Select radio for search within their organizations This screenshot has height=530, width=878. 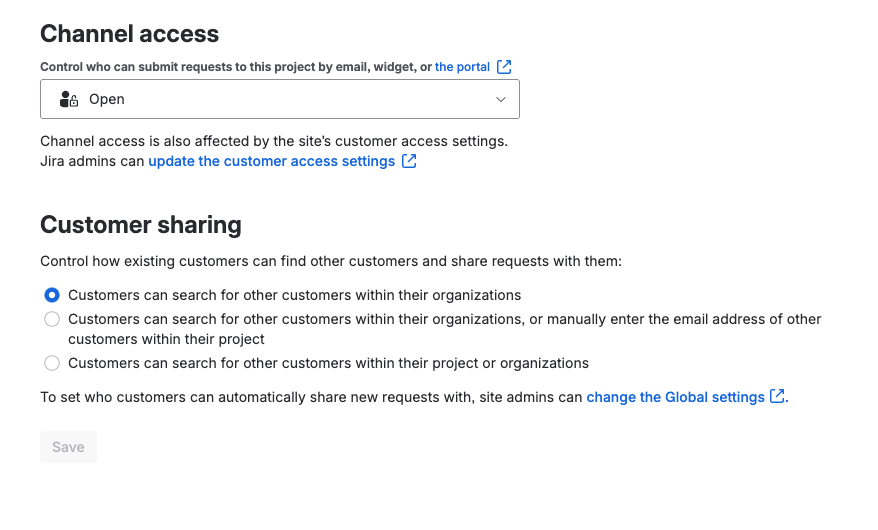click(x=52, y=295)
